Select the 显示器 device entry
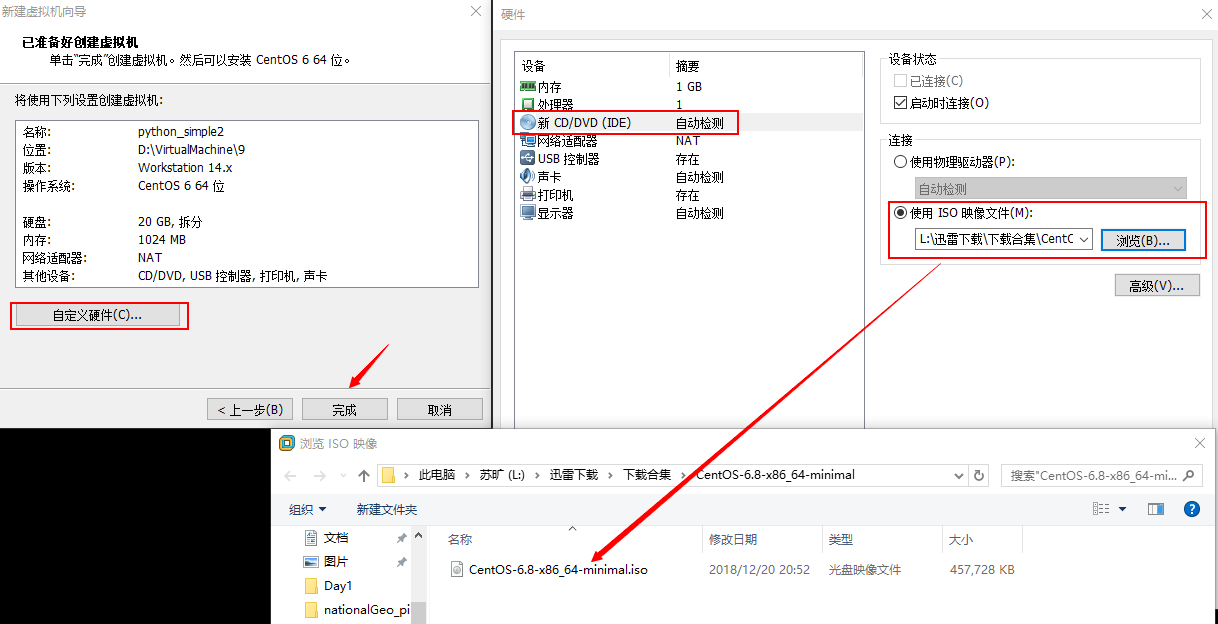1218x624 pixels. point(549,212)
